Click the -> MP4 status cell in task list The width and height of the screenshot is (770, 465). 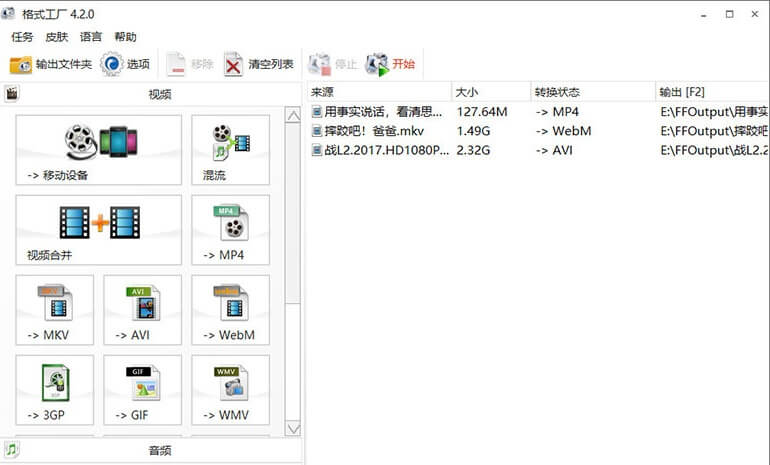pos(557,112)
